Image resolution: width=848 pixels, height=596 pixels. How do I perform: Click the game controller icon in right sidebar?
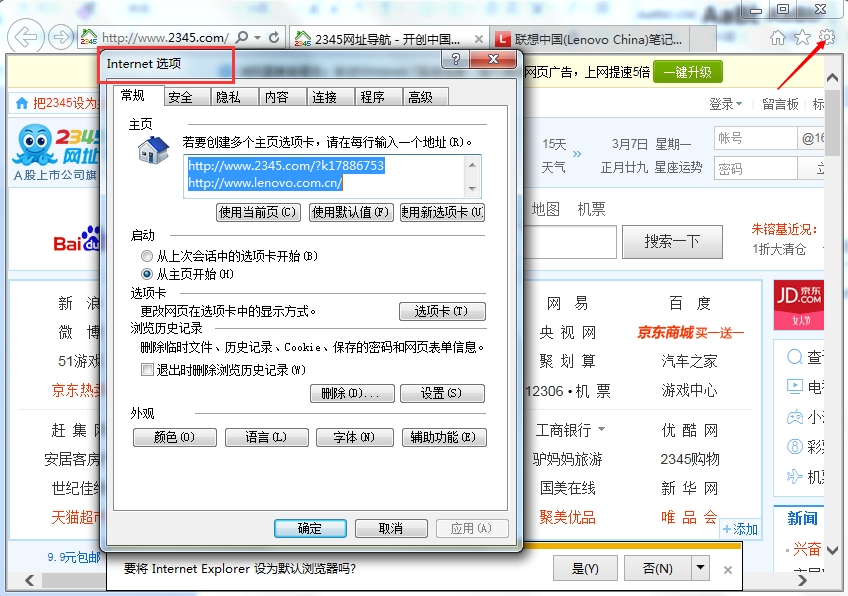794,417
